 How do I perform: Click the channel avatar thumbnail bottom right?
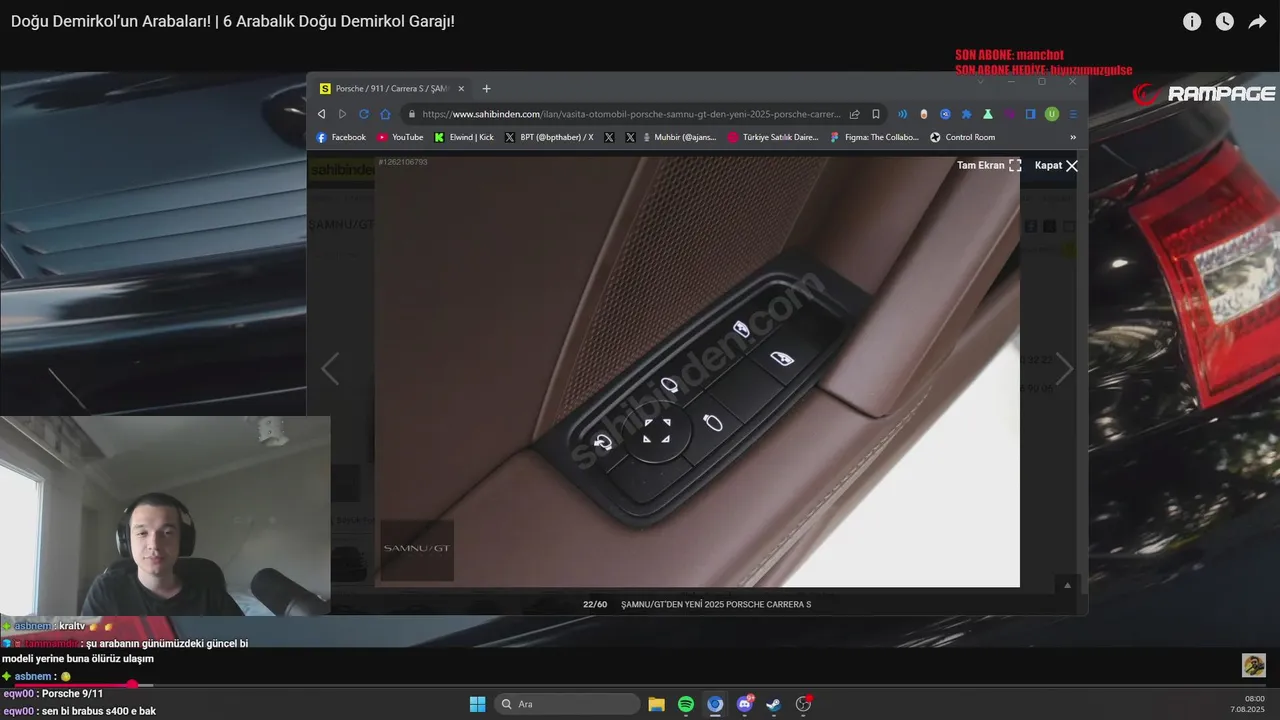1254,665
